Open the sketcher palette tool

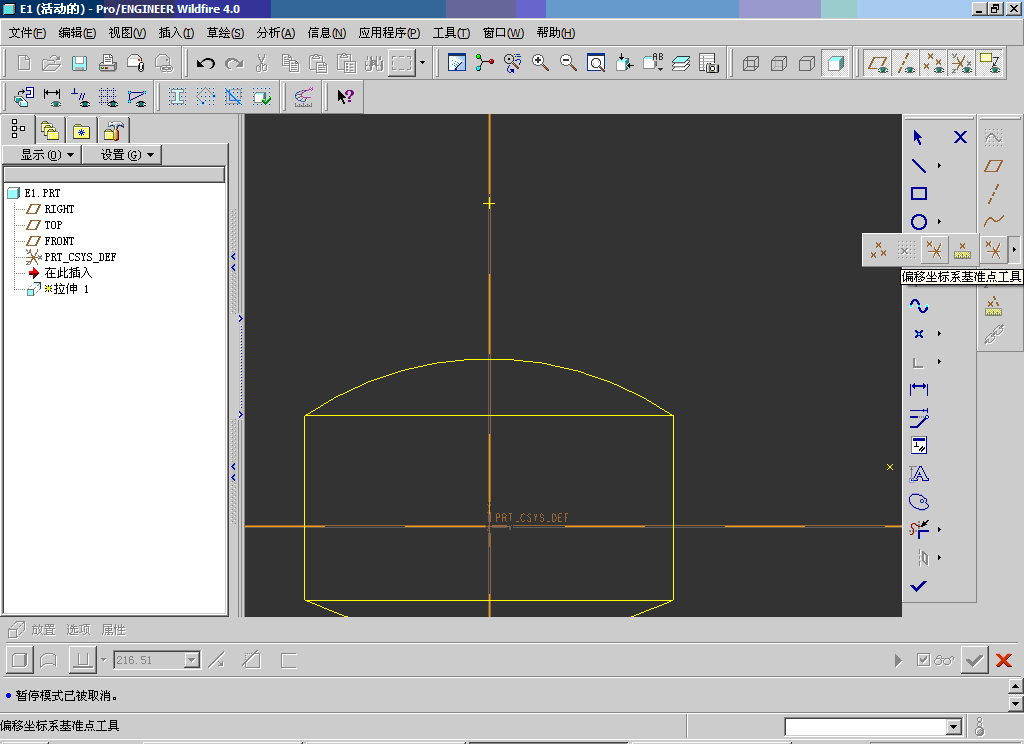(918, 502)
